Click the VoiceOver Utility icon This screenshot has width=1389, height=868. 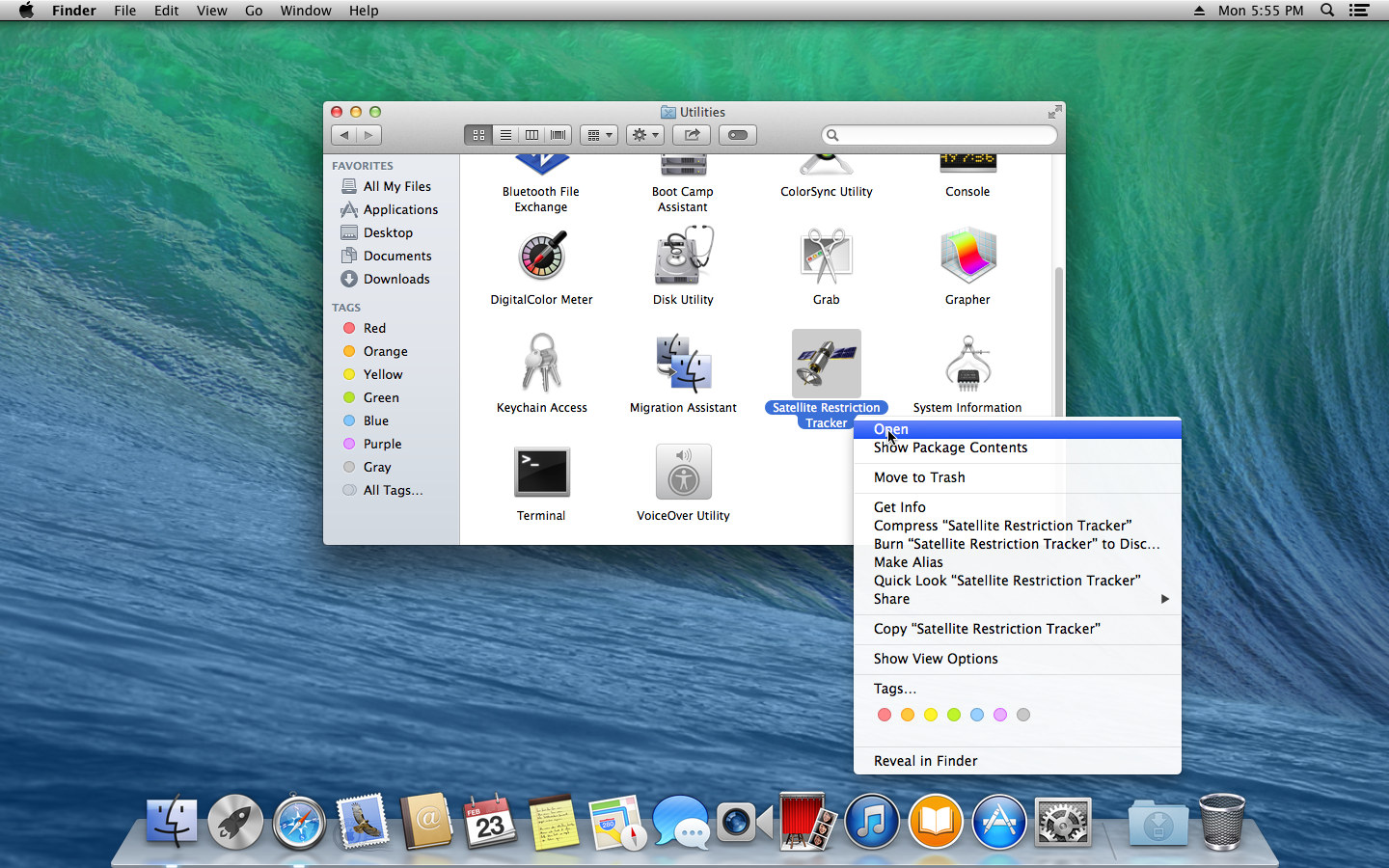click(683, 472)
